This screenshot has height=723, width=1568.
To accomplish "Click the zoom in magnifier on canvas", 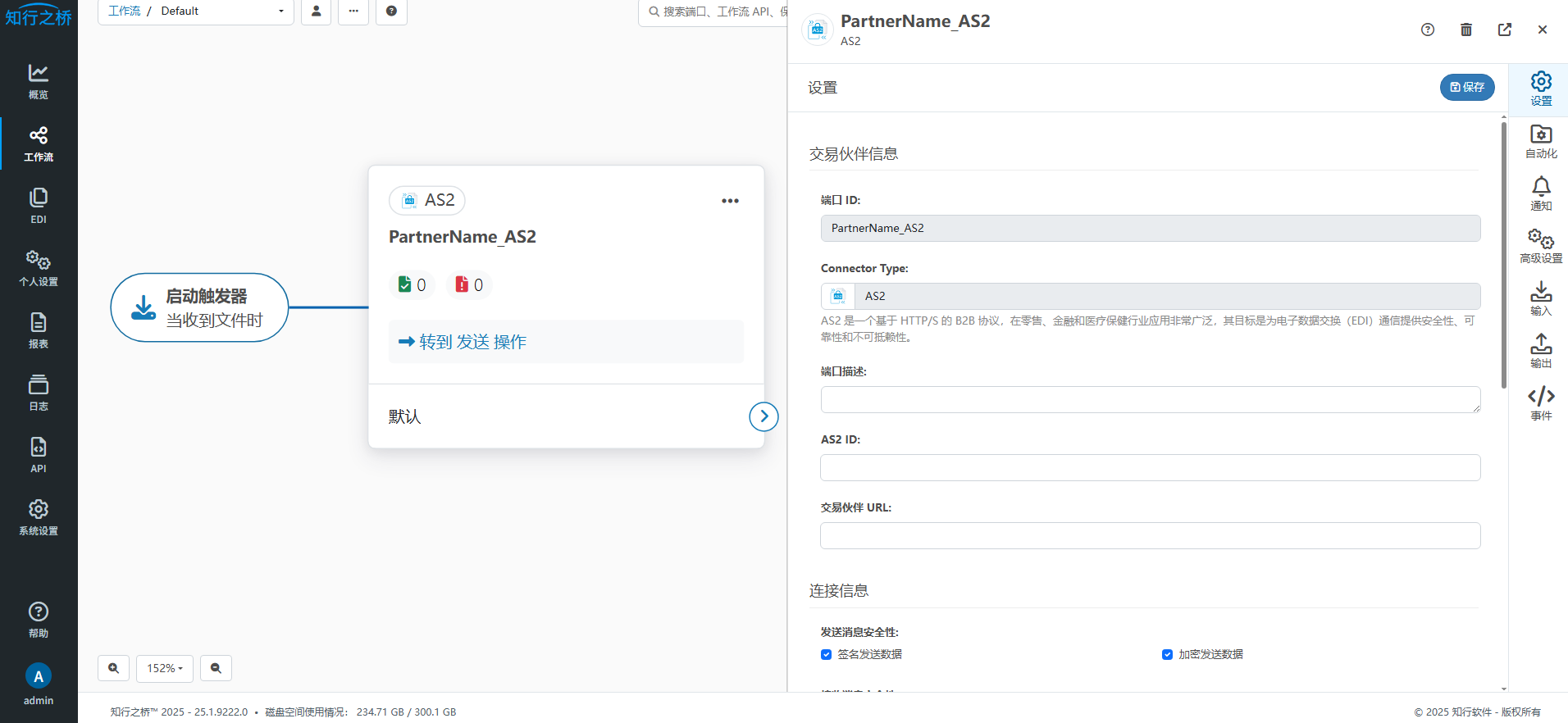I will coord(113,668).
